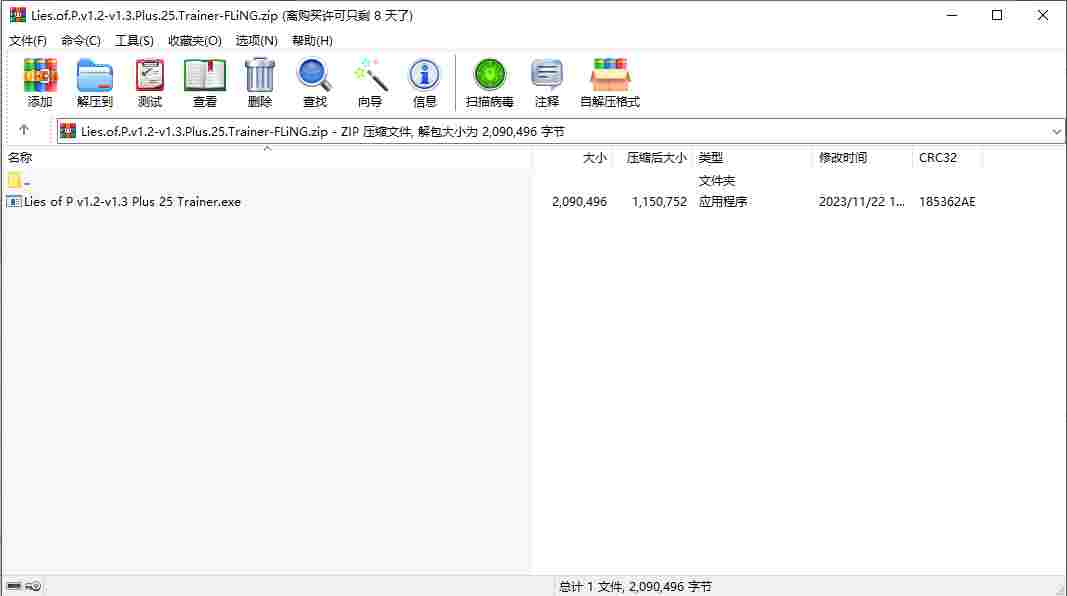Select the parent folder ".." icon row

[19, 180]
